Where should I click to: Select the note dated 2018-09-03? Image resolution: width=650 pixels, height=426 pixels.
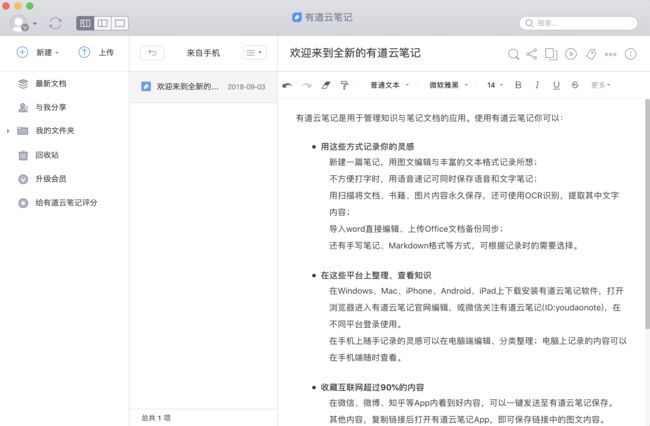click(x=203, y=87)
